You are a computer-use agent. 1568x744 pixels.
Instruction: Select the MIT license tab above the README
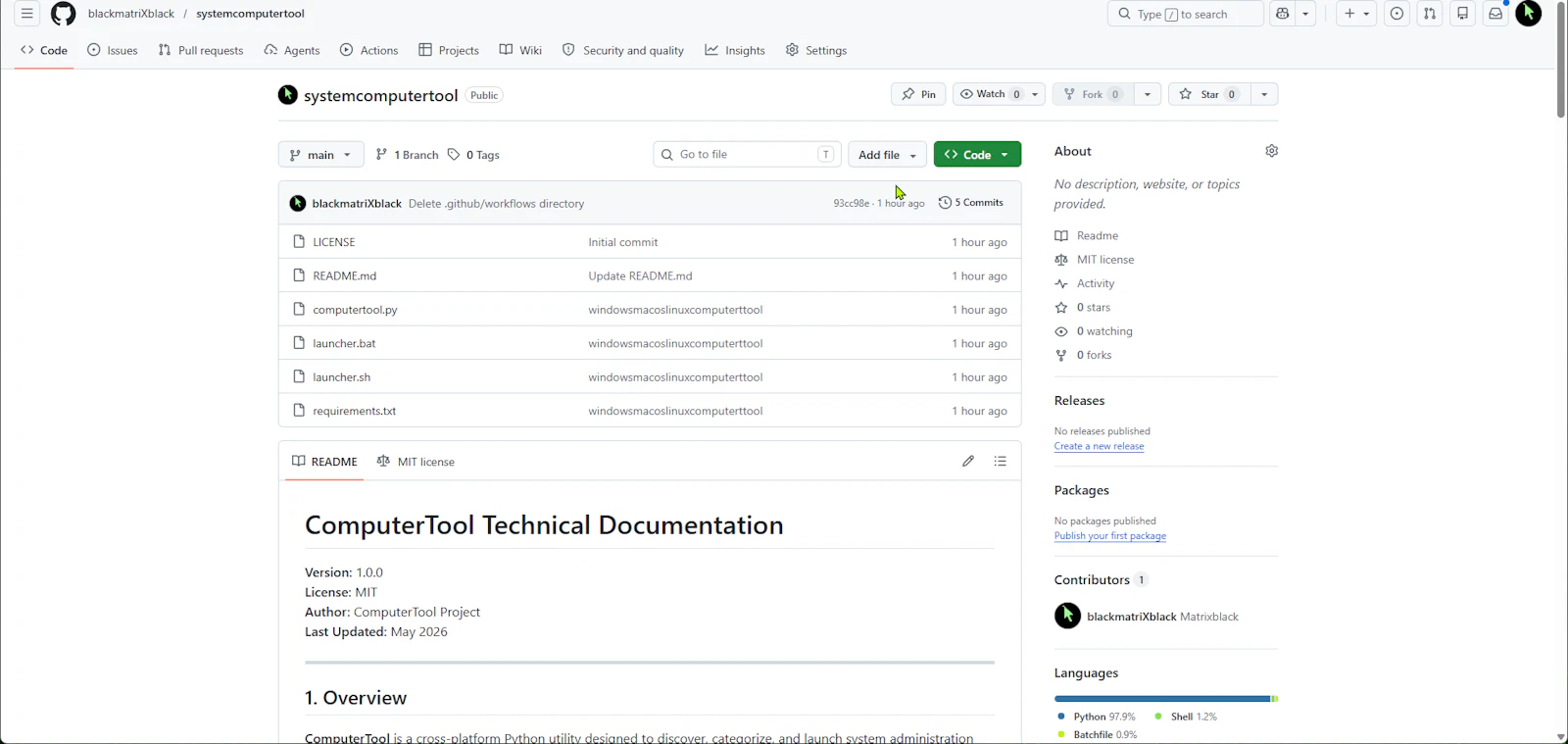point(416,462)
